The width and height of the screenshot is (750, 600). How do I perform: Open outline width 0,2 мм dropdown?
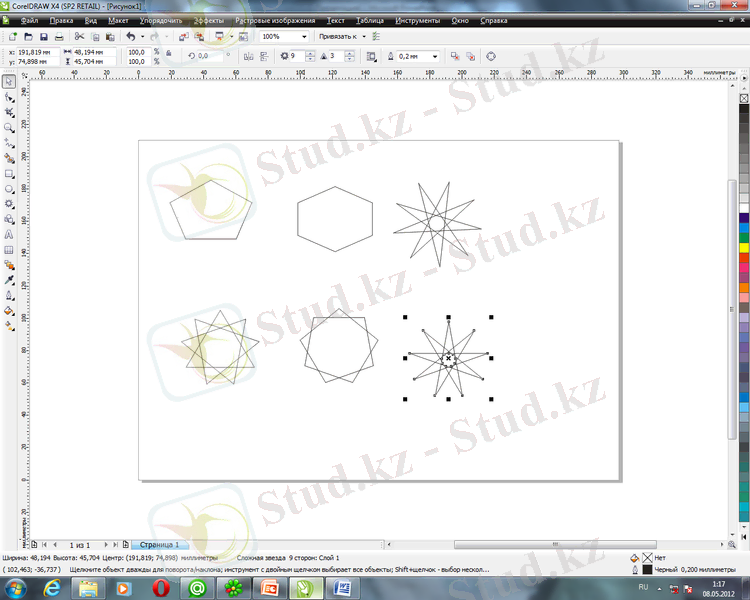(435, 56)
